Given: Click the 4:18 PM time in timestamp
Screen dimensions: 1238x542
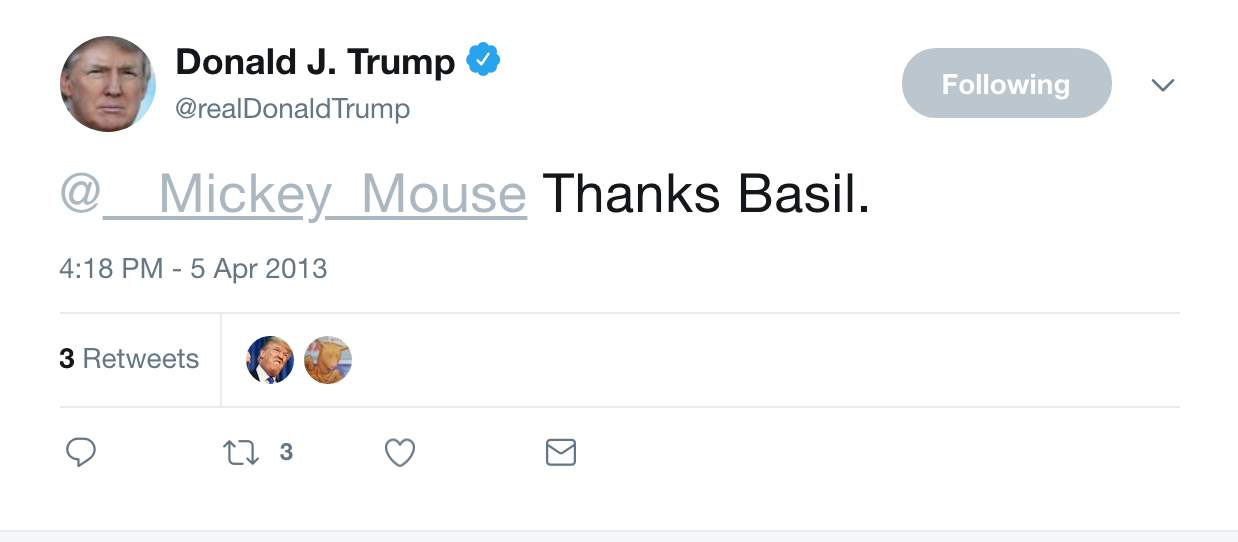Looking at the screenshot, I should pos(111,269).
